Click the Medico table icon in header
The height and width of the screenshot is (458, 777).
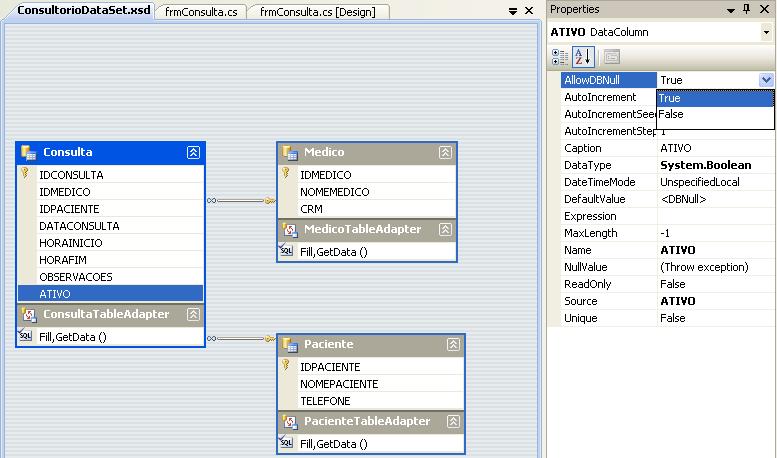tap(290, 152)
